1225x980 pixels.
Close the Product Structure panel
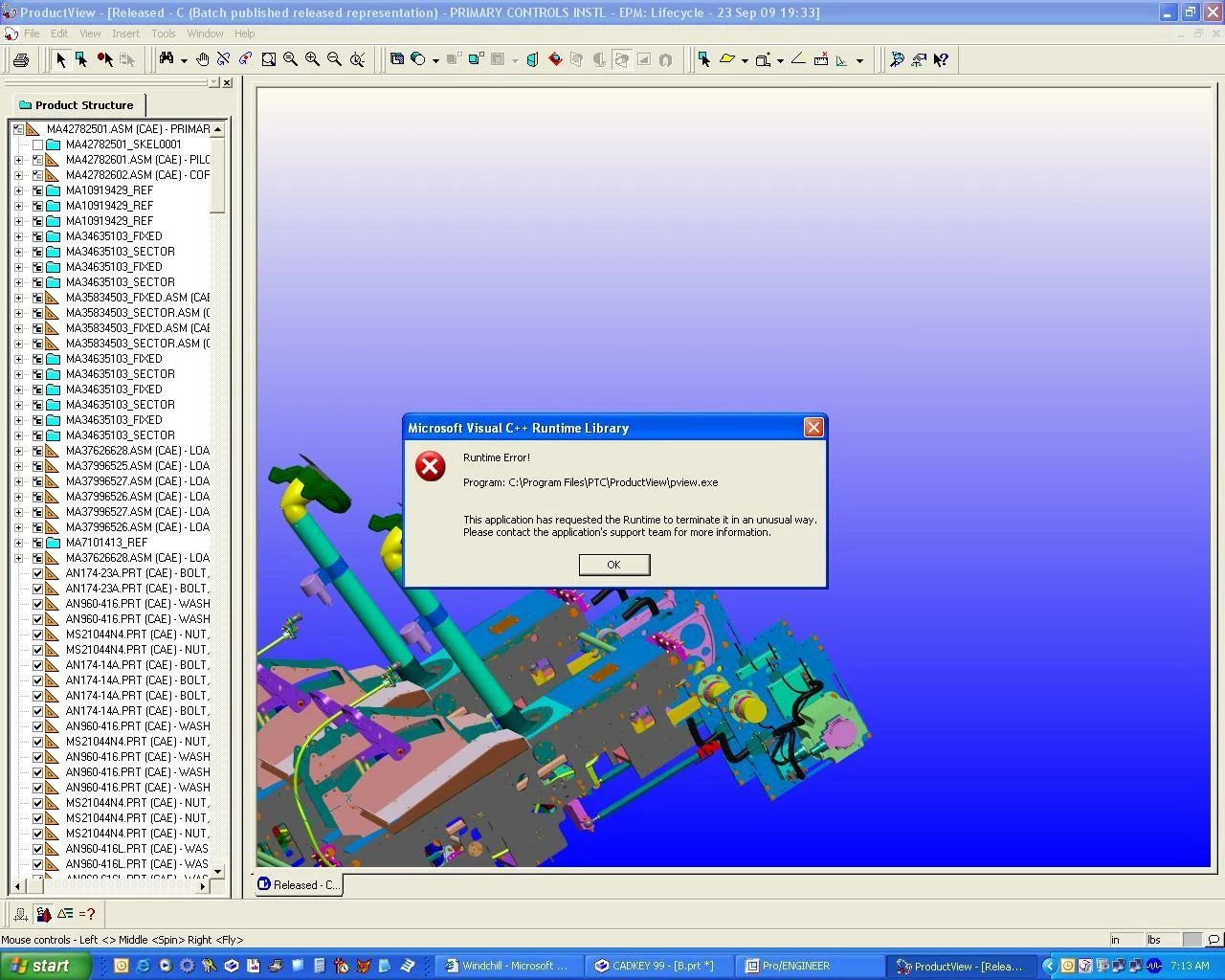click(x=227, y=83)
